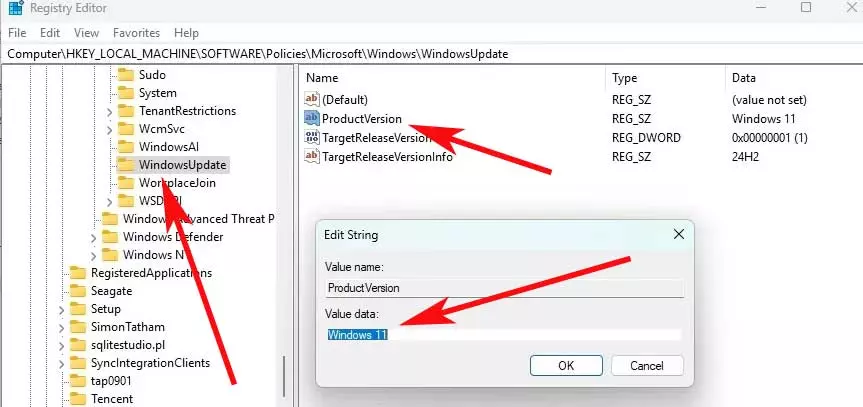Select the TargetReleaseVersionInfo value name
Viewport: 863px width, 407px height.
387,156
